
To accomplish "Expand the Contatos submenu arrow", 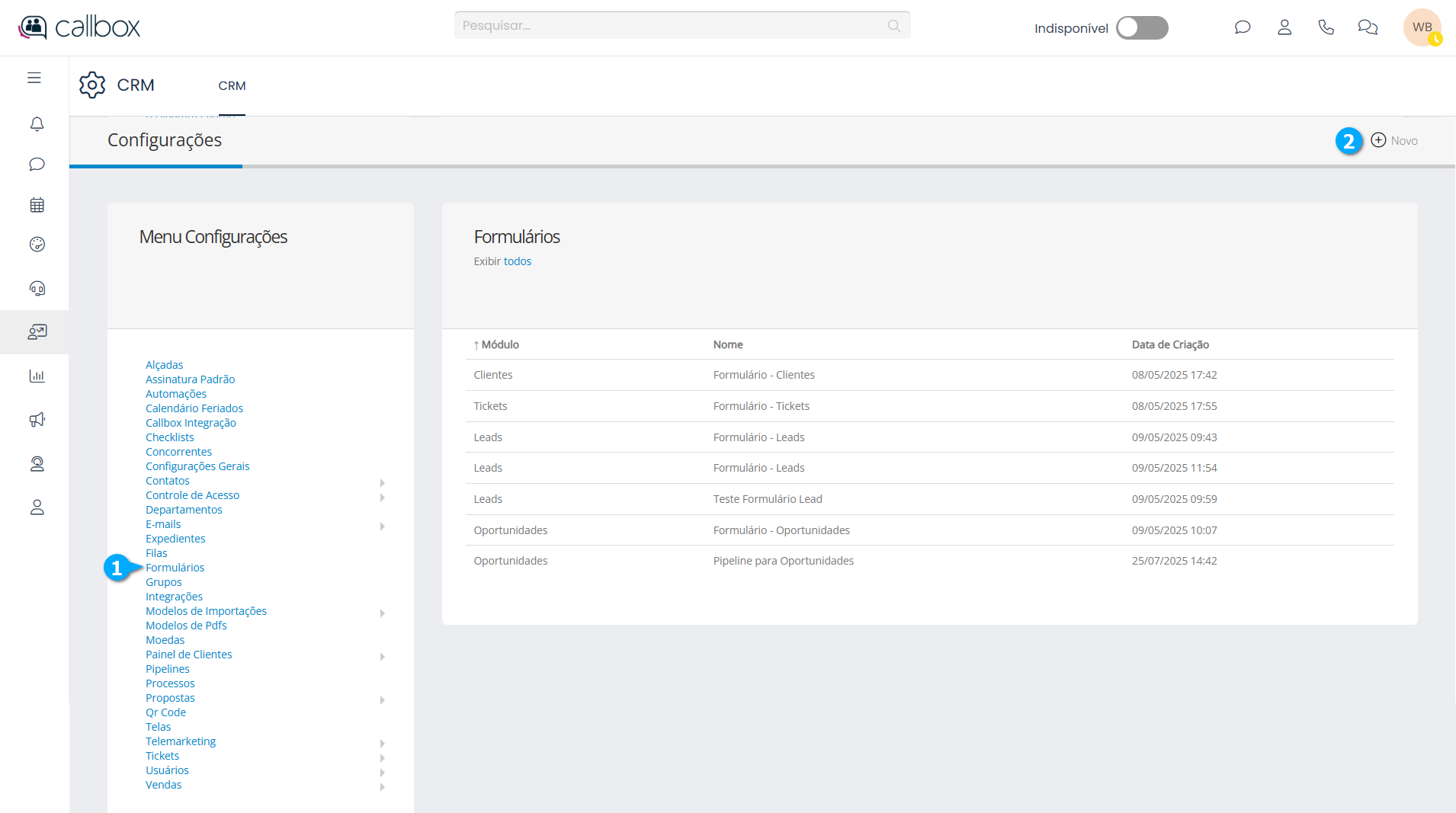I will pos(383,483).
